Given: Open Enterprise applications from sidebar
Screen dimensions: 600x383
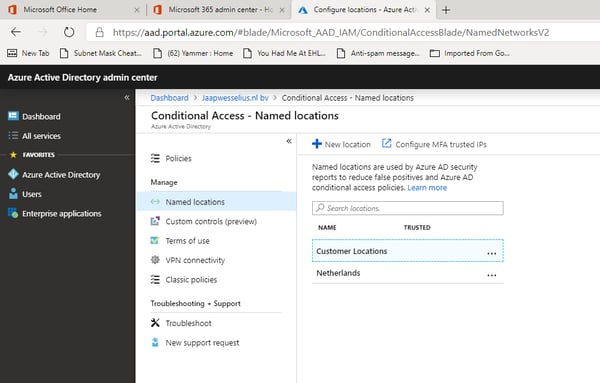Looking at the screenshot, I should pos(62,214).
